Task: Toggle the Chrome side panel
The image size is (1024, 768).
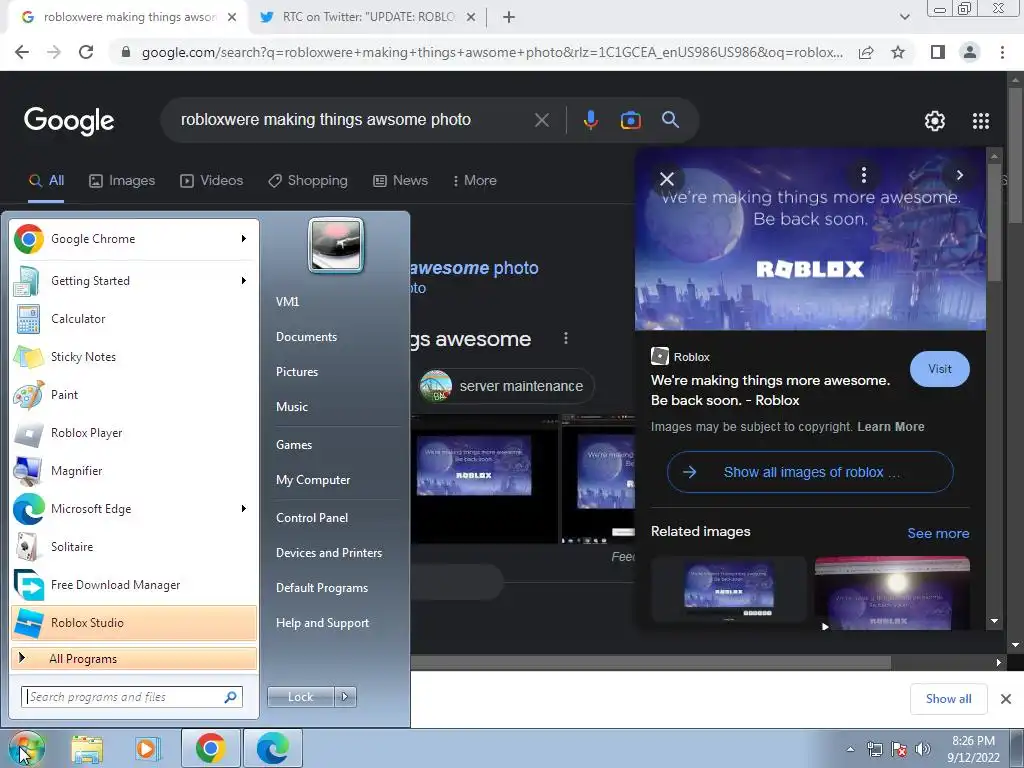Action: (x=938, y=52)
